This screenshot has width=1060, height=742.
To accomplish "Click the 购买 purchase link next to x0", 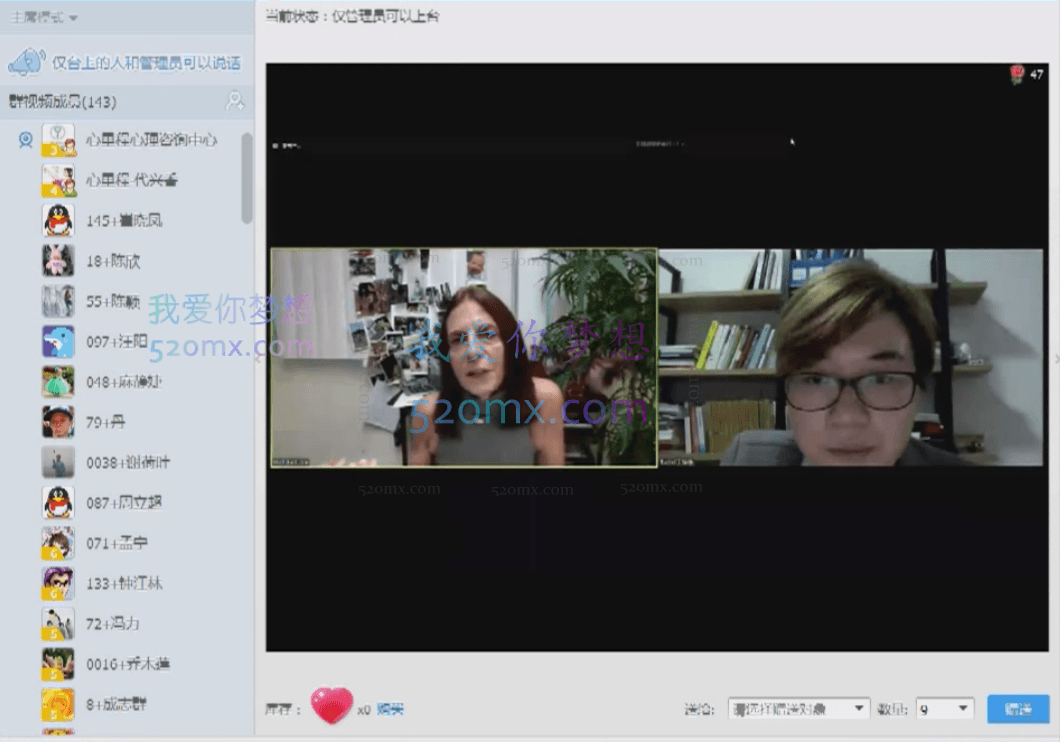I will (x=390, y=708).
